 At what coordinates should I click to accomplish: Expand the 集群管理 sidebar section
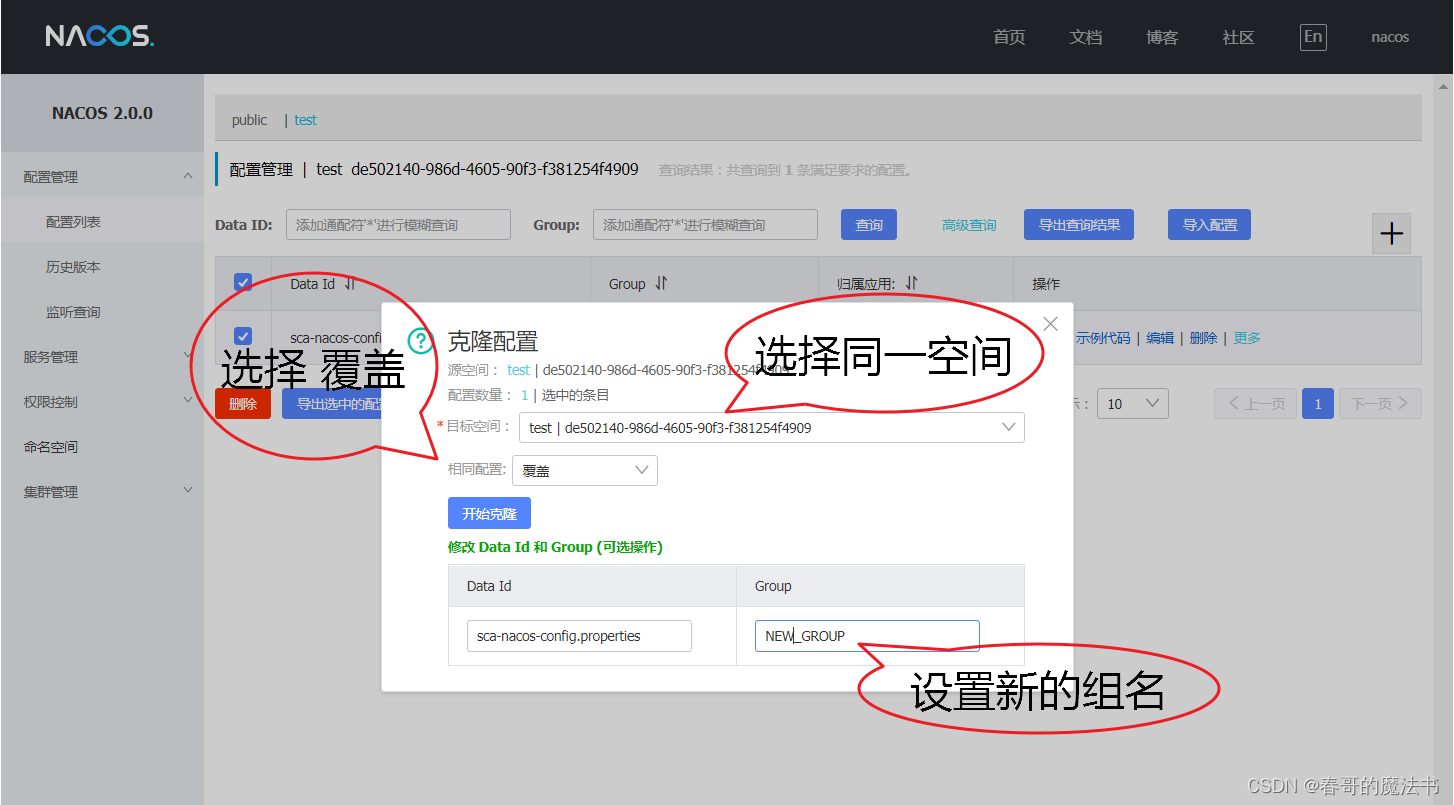188,491
